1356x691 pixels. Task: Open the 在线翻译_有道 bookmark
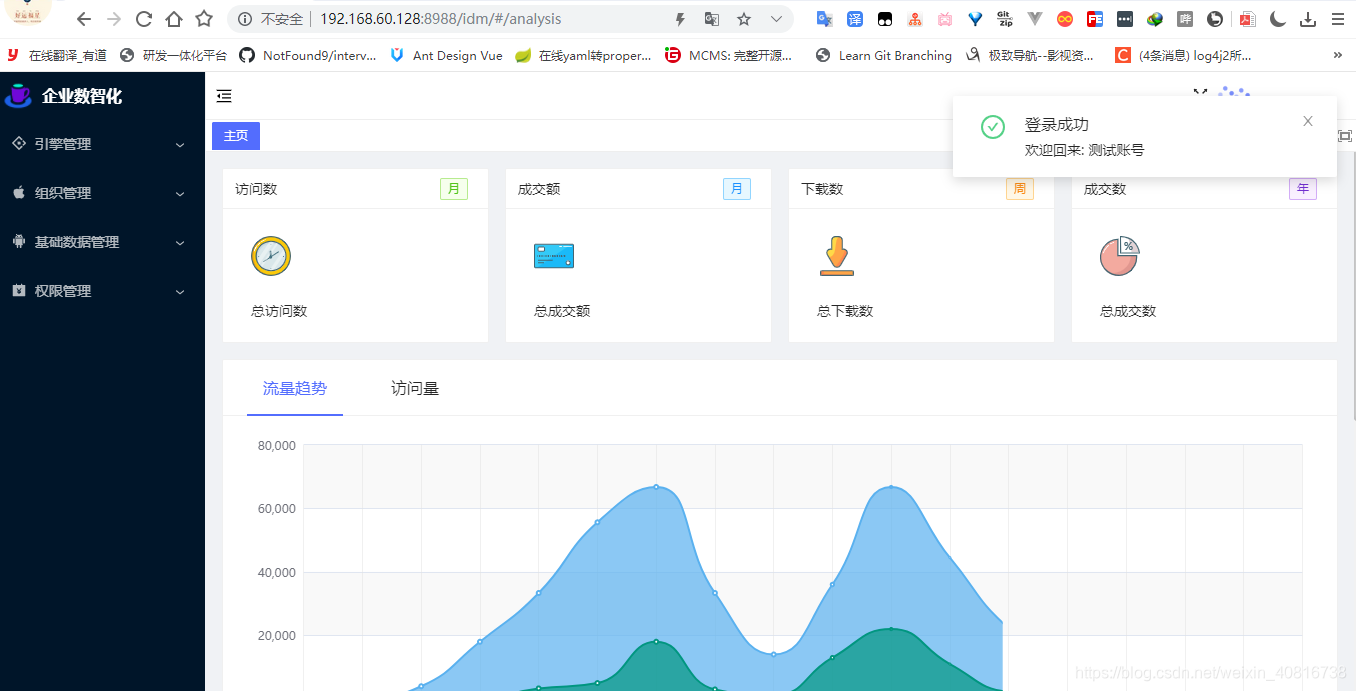pyautogui.click(x=57, y=56)
